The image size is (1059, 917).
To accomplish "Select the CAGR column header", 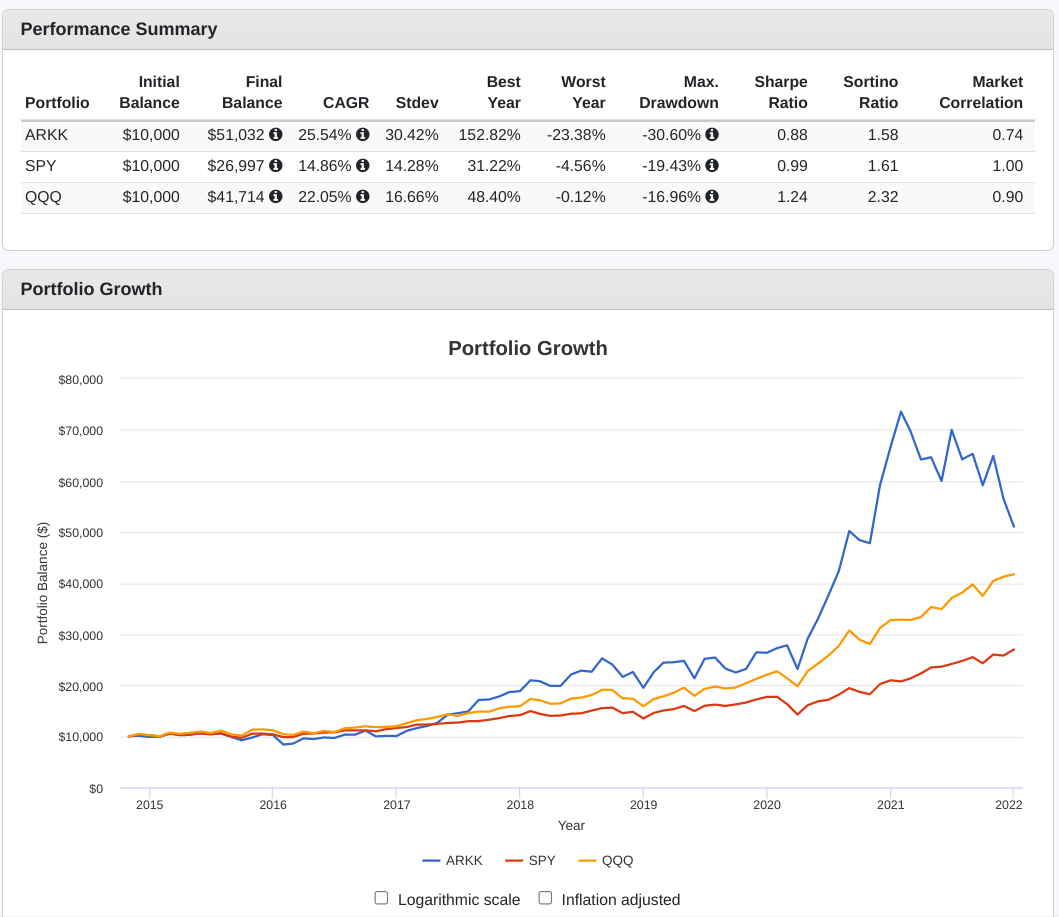I will tap(346, 103).
